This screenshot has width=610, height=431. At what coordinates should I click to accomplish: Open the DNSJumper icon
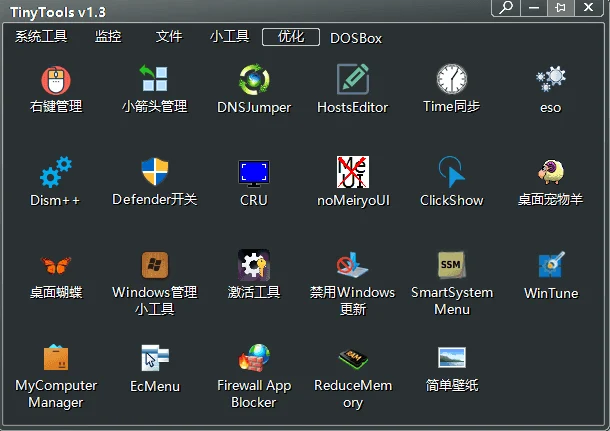[254, 80]
